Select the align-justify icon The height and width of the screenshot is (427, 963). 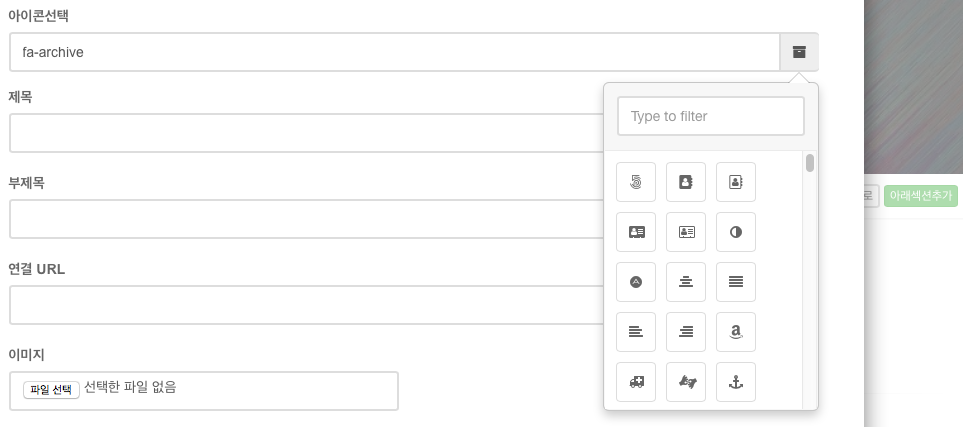736,282
